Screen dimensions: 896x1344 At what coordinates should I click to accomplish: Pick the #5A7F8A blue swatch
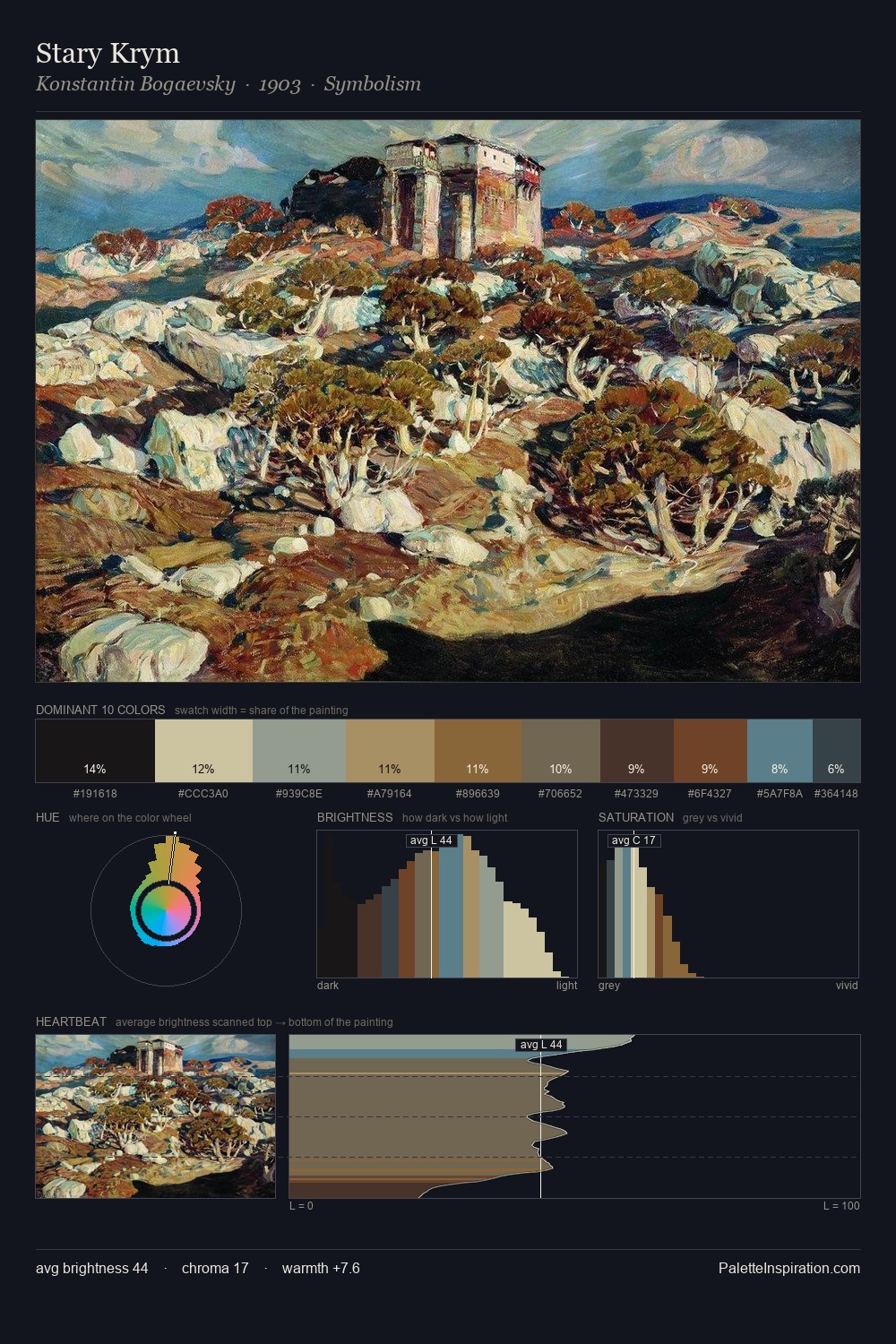click(x=780, y=751)
